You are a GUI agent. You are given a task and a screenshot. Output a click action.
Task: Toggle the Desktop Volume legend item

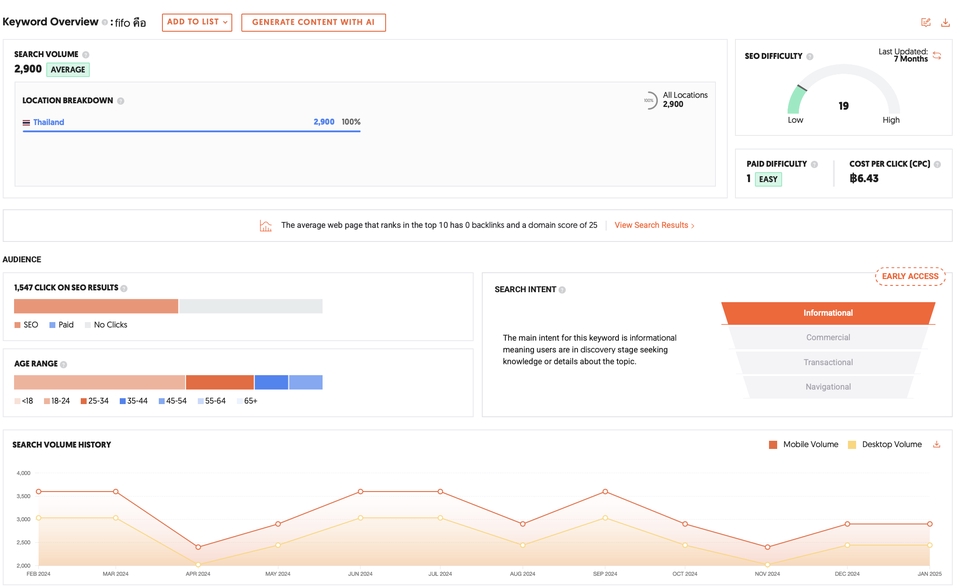click(x=885, y=445)
